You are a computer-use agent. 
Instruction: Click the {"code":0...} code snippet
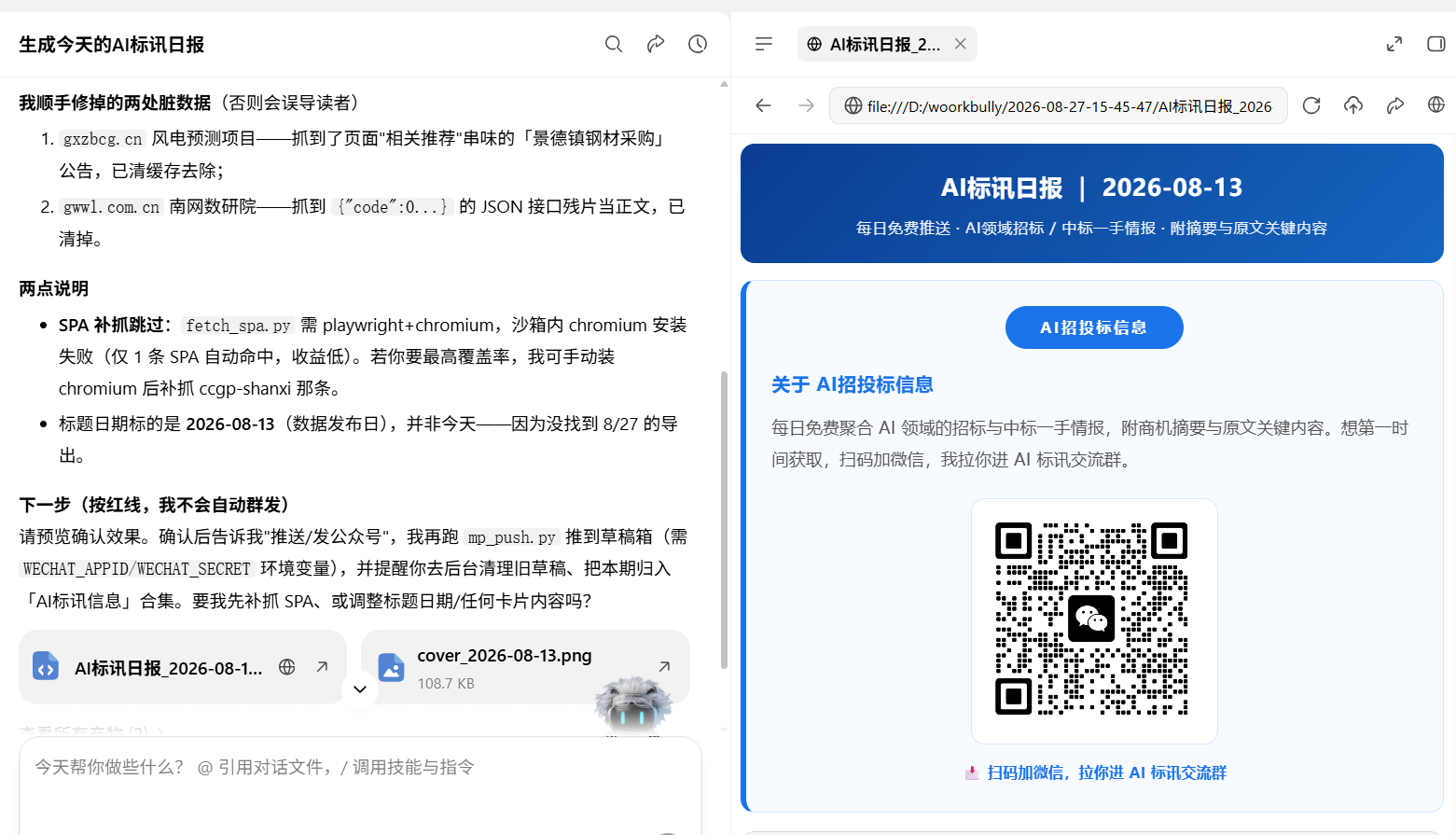tap(393, 207)
